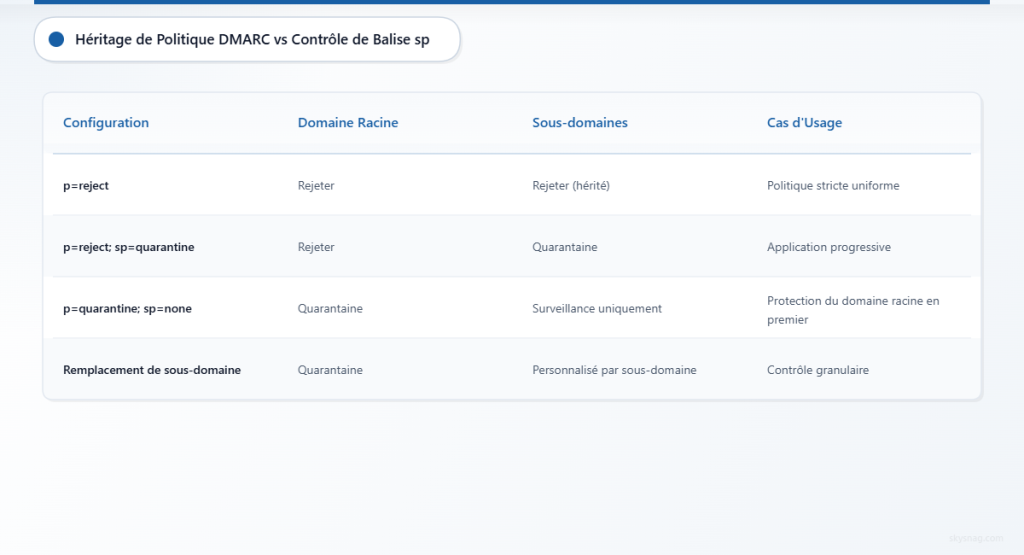This screenshot has width=1024, height=555.
Task: Click 'Quarantaine' root domain in p=quarantine; sp=none row
Action: (x=330, y=308)
